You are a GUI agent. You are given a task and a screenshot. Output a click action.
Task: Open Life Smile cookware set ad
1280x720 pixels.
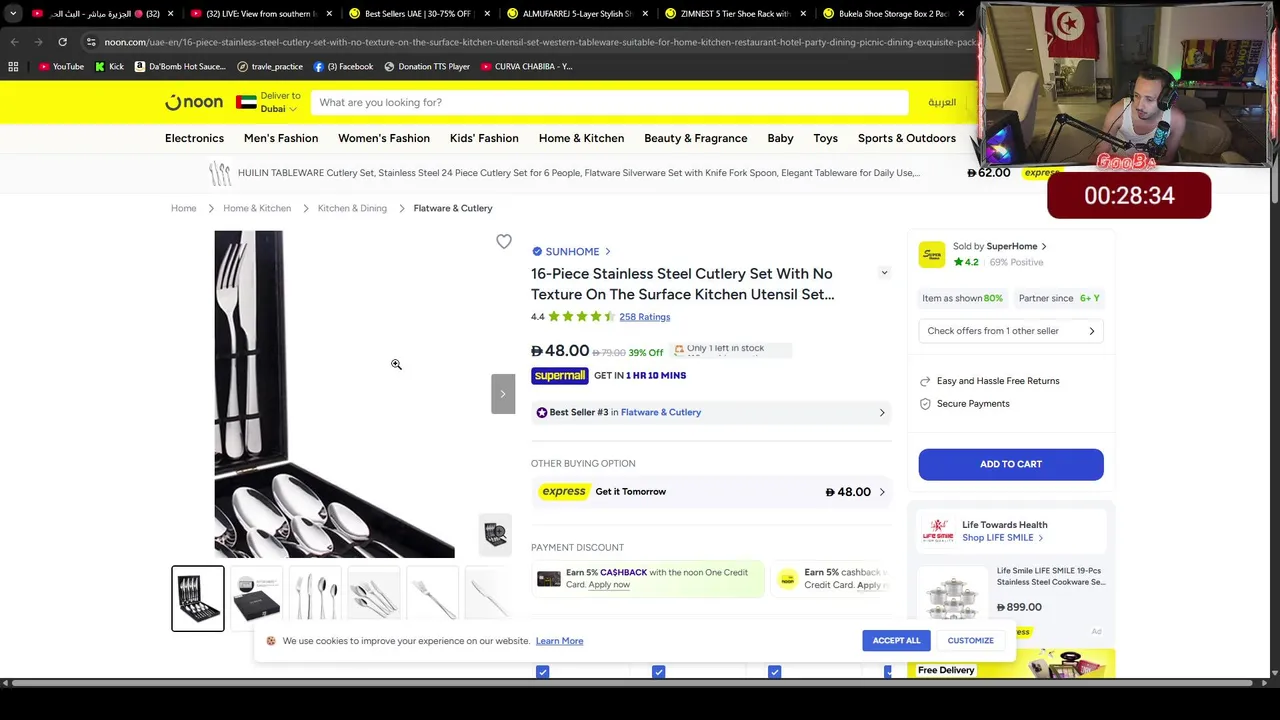[x=1011, y=600]
